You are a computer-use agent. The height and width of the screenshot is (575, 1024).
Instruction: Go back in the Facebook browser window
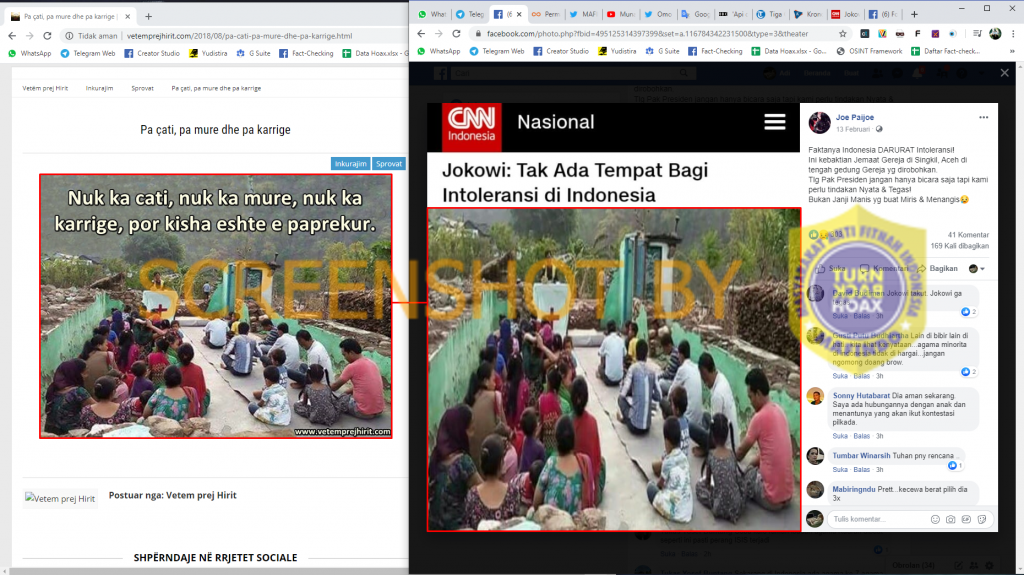(421, 33)
